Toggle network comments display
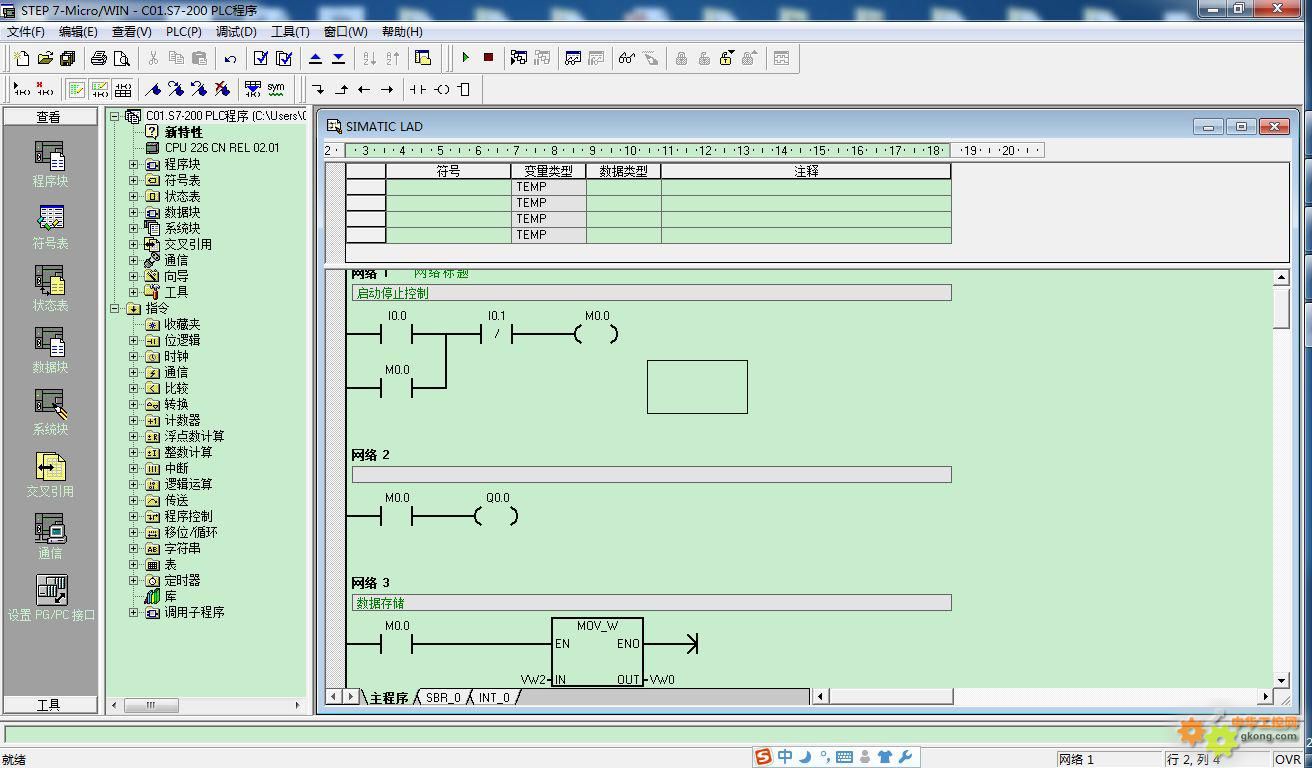 point(100,89)
